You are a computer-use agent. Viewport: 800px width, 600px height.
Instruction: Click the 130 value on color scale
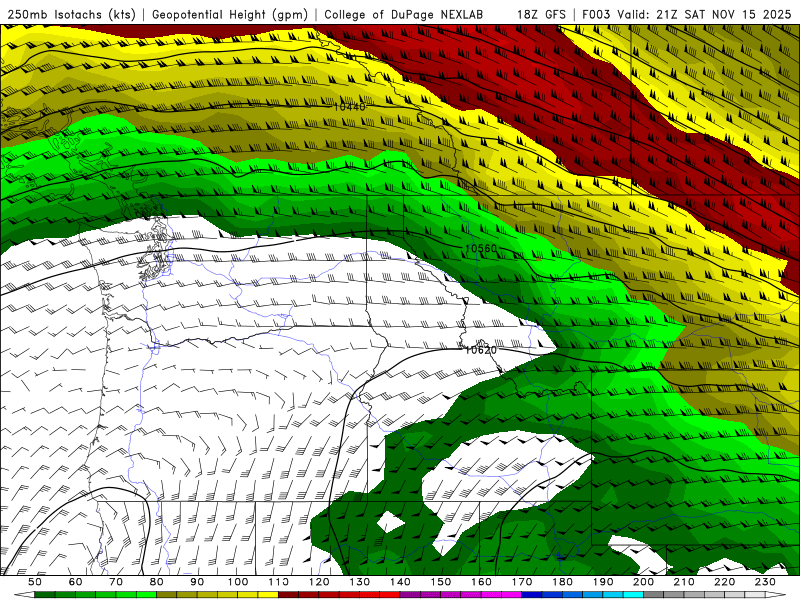tap(360, 582)
